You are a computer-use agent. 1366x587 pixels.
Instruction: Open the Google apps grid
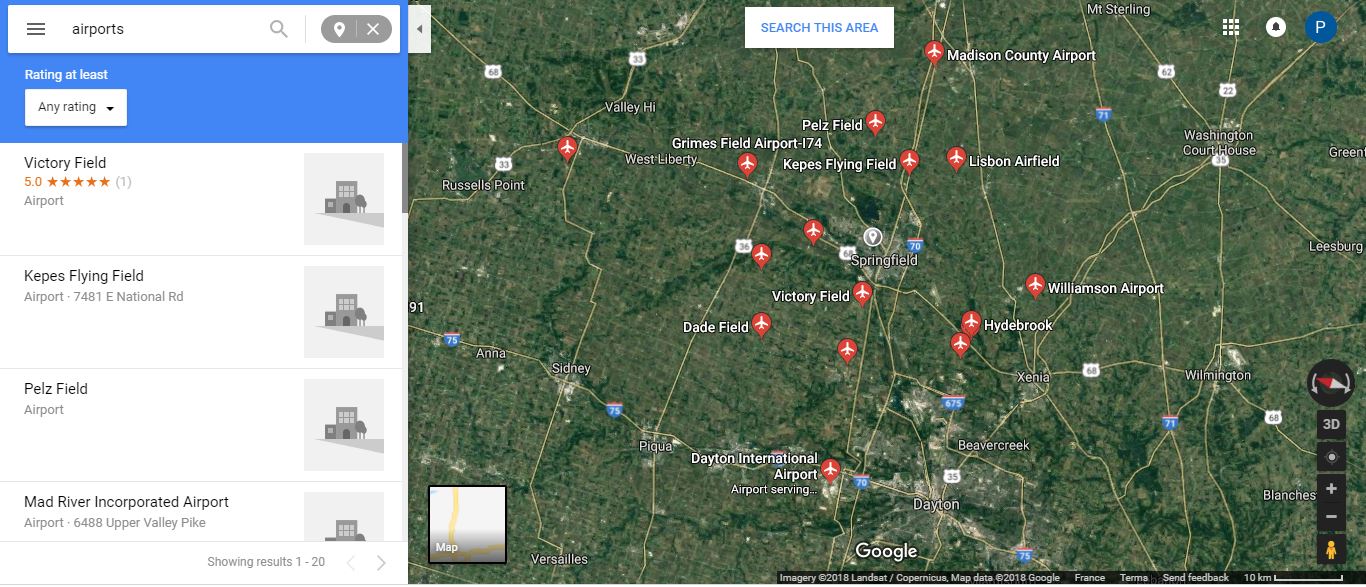(x=1231, y=27)
